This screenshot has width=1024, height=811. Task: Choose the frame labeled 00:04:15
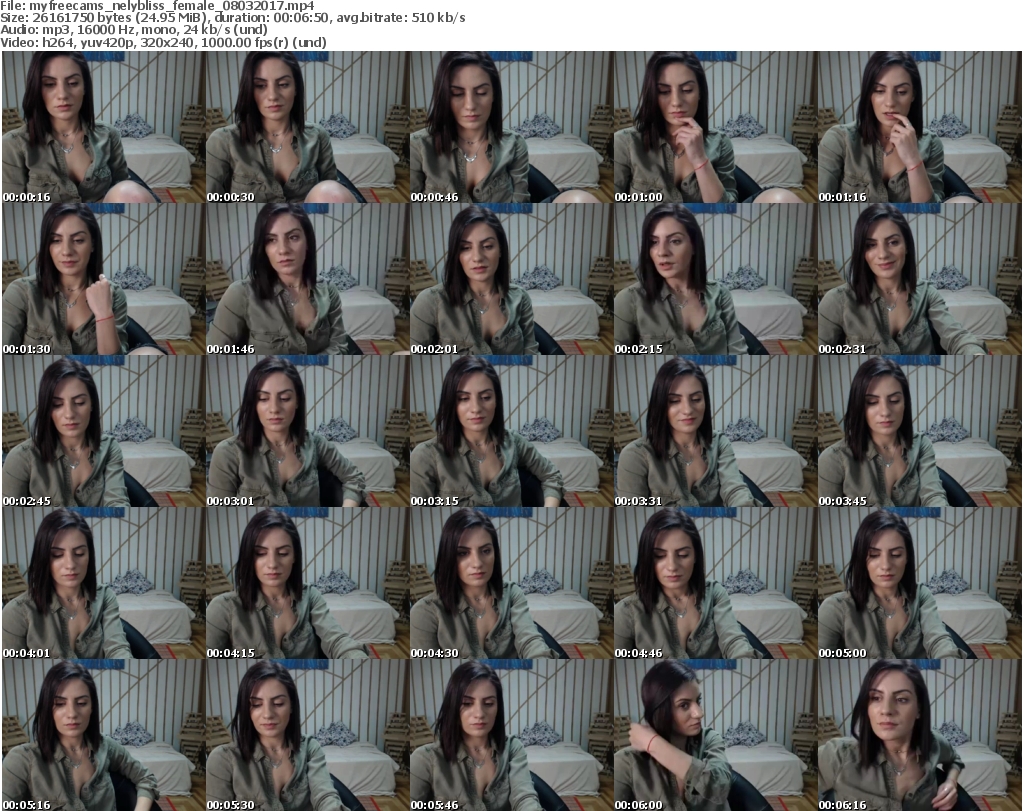(308, 584)
